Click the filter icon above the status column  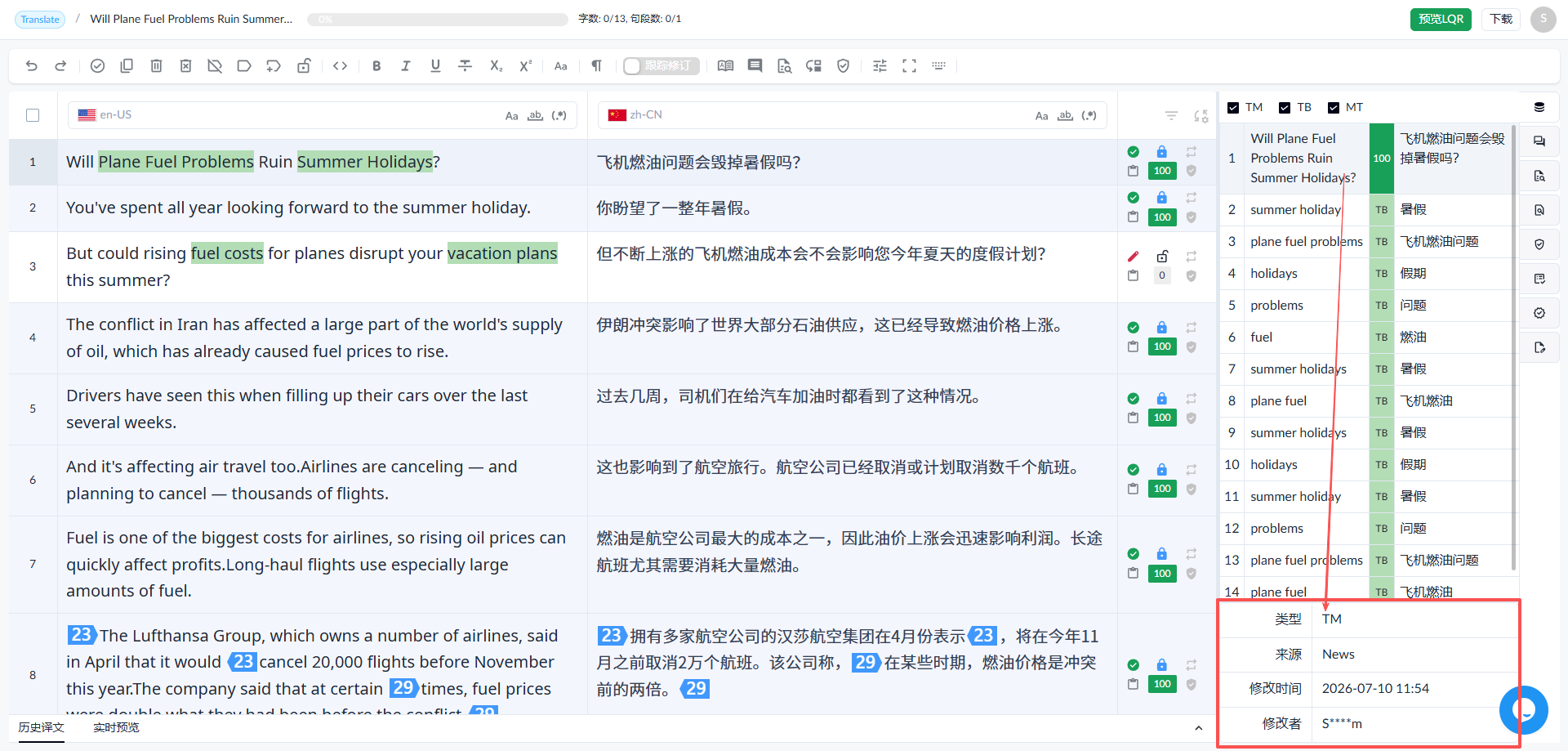[x=1171, y=116]
